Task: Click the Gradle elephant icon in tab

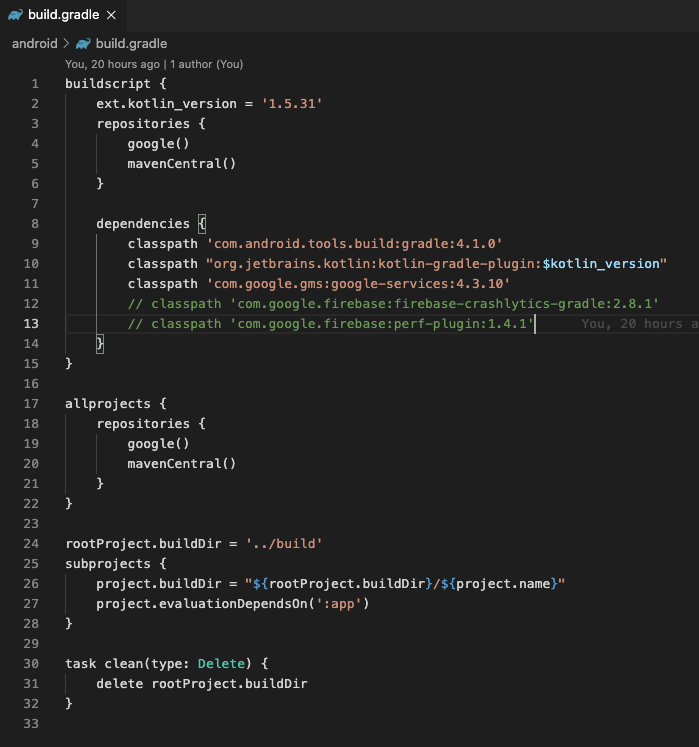Action: 15,15
